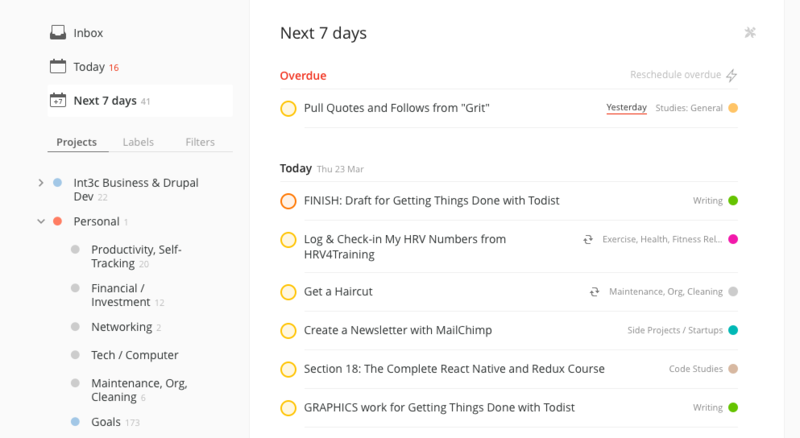This screenshot has height=438, width=800.
Task: Click the green Writing project color dot
Action: coord(733,201)
